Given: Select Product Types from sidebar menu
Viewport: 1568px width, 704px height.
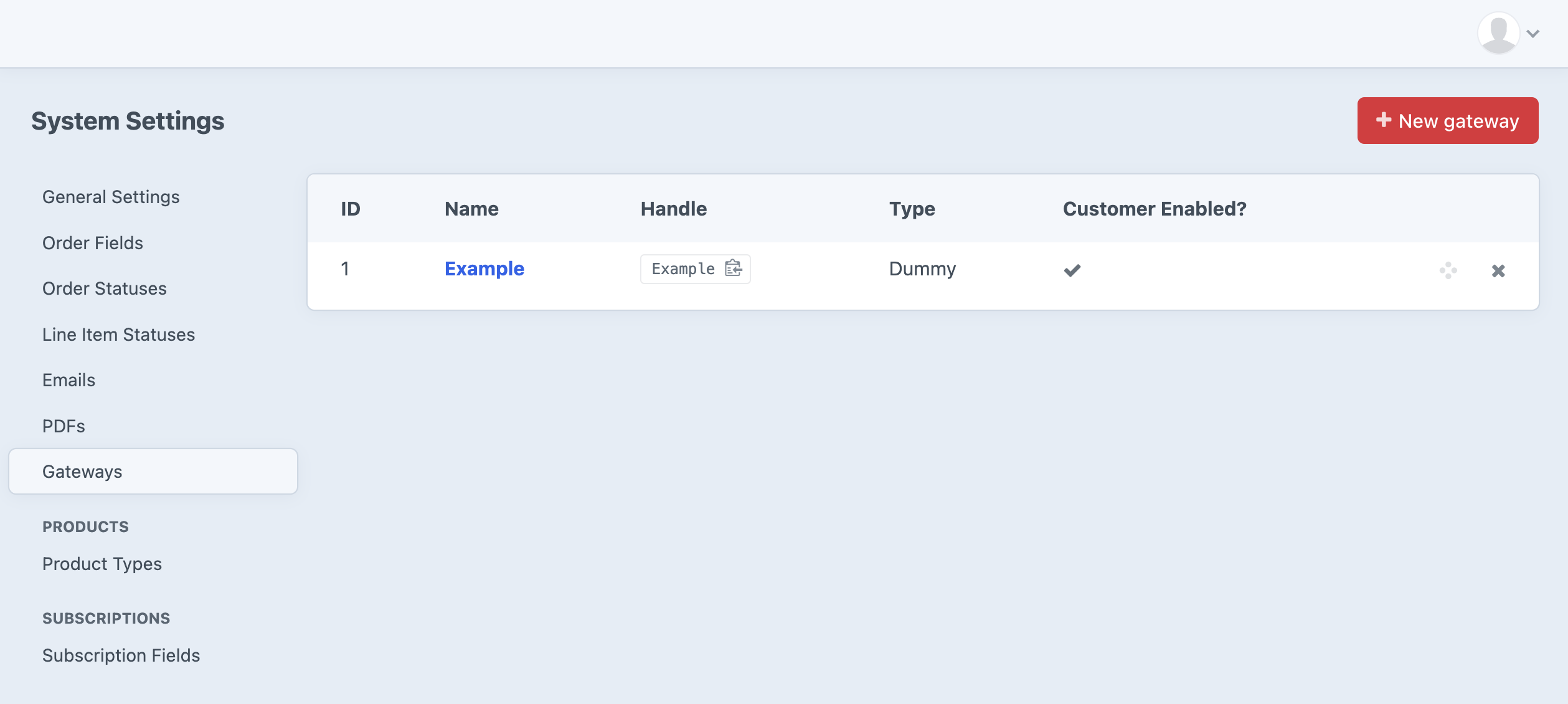Looking at the screenshot, I should [x=102, y=563].
